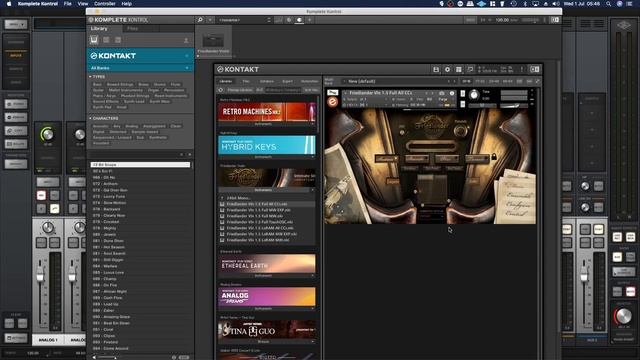
Task: Open the View menu
Action: pos(83,4)
